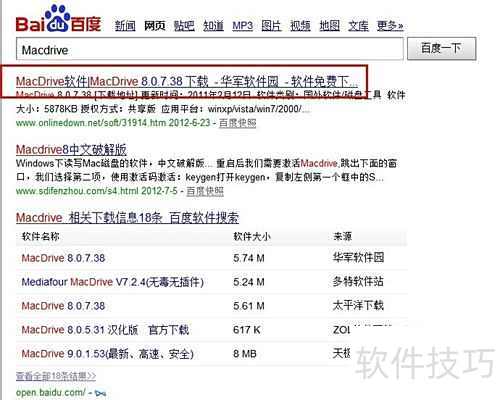Open MacDrive 8.0.7.38 from 太平洋下载

click(63, 306)
